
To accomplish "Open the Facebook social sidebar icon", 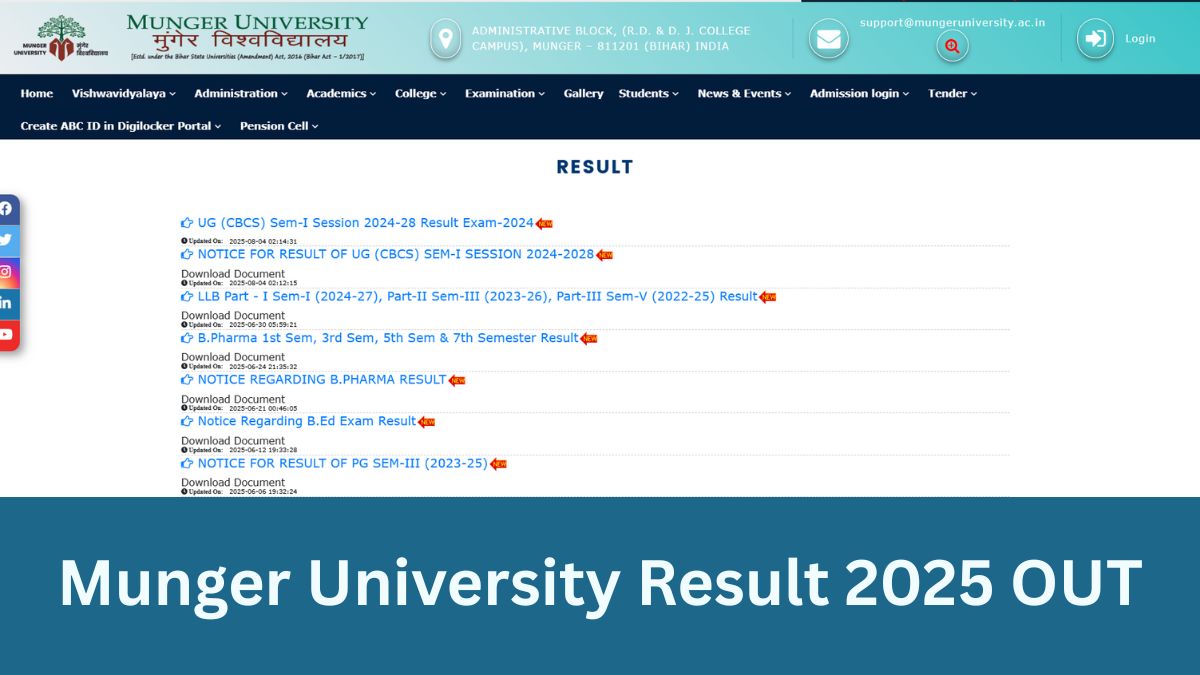I will pyautogui.click(x=7, y=209).
